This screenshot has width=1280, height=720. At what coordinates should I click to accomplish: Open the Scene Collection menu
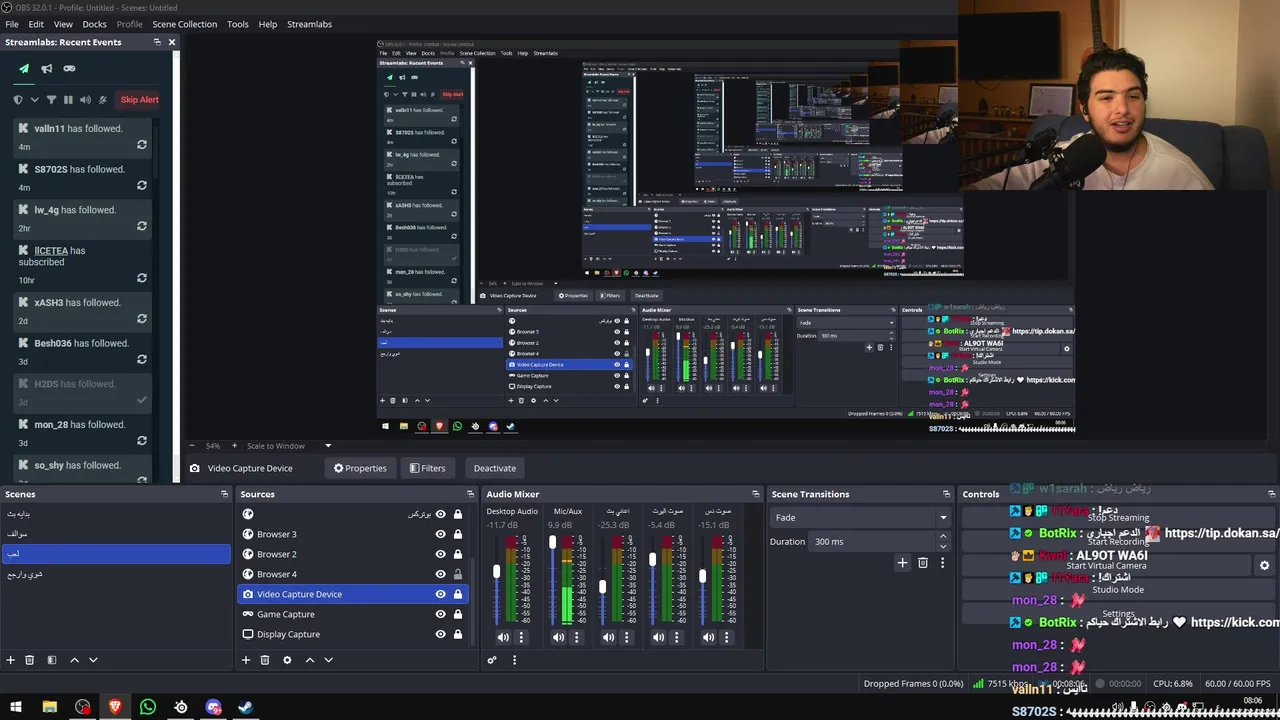coord(184,24)
